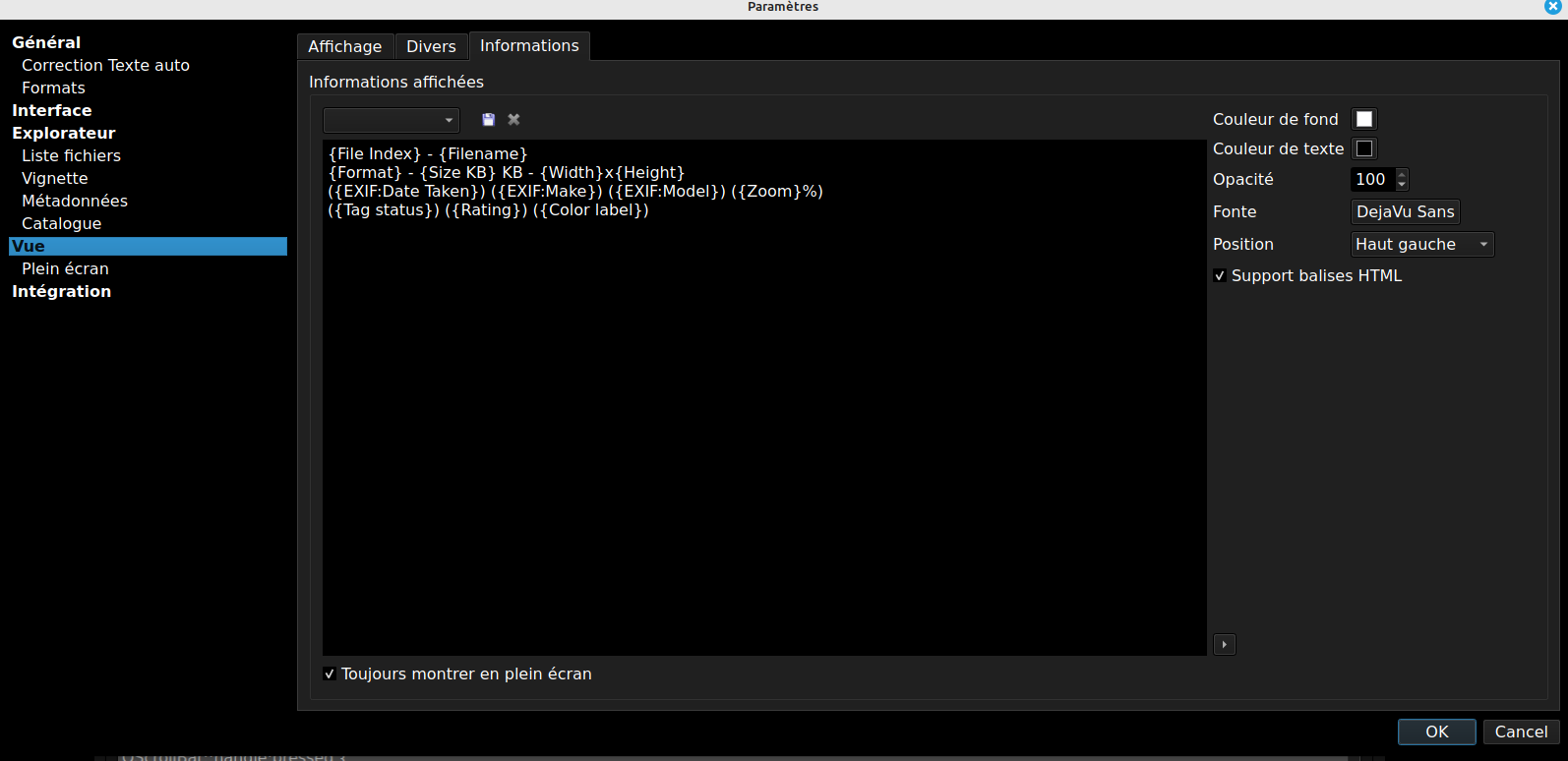Disable Toujours montrer en plein écran

[330, 674]
